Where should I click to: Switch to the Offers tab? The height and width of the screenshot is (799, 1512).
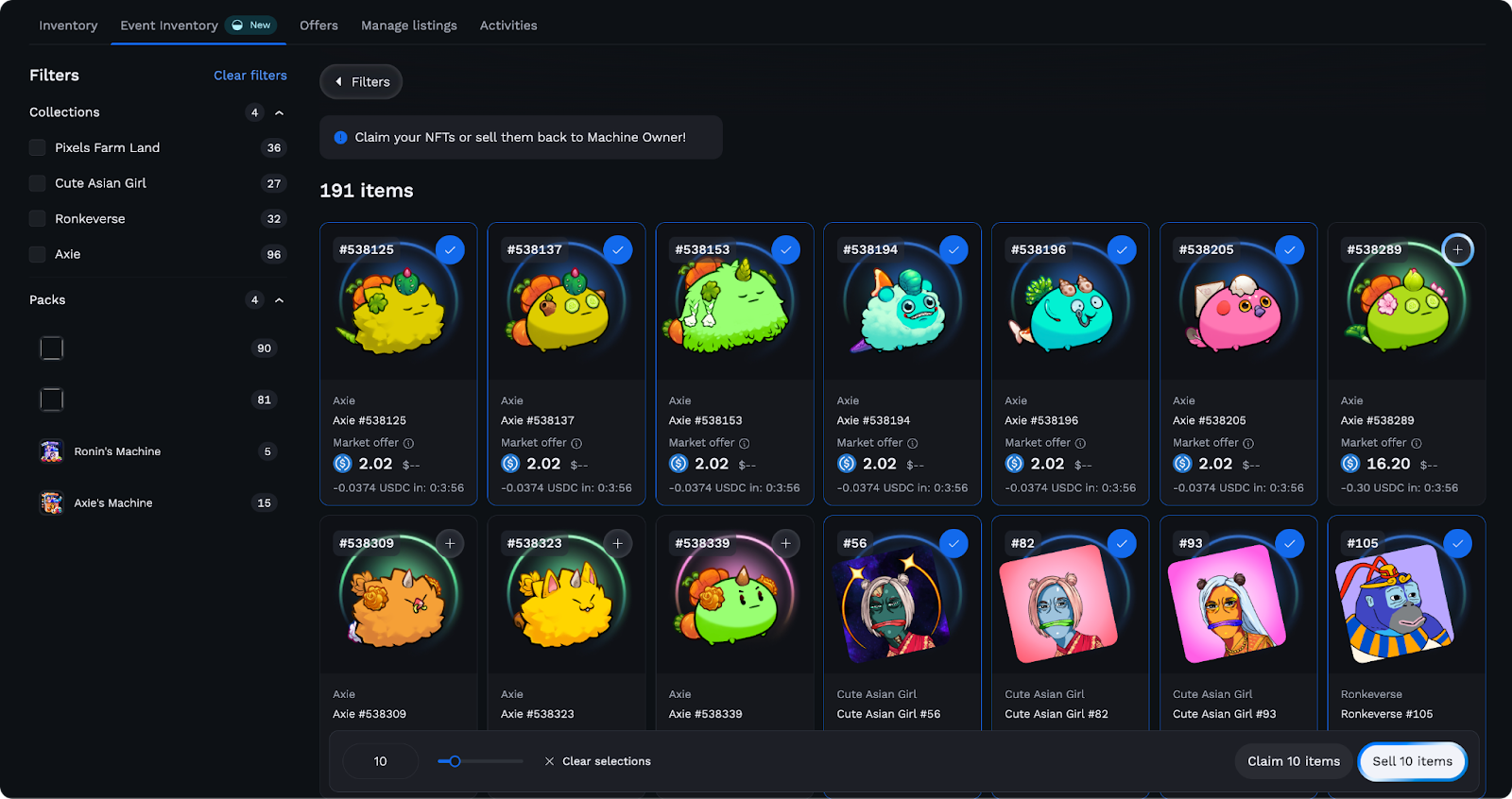(x=318, y=25)
